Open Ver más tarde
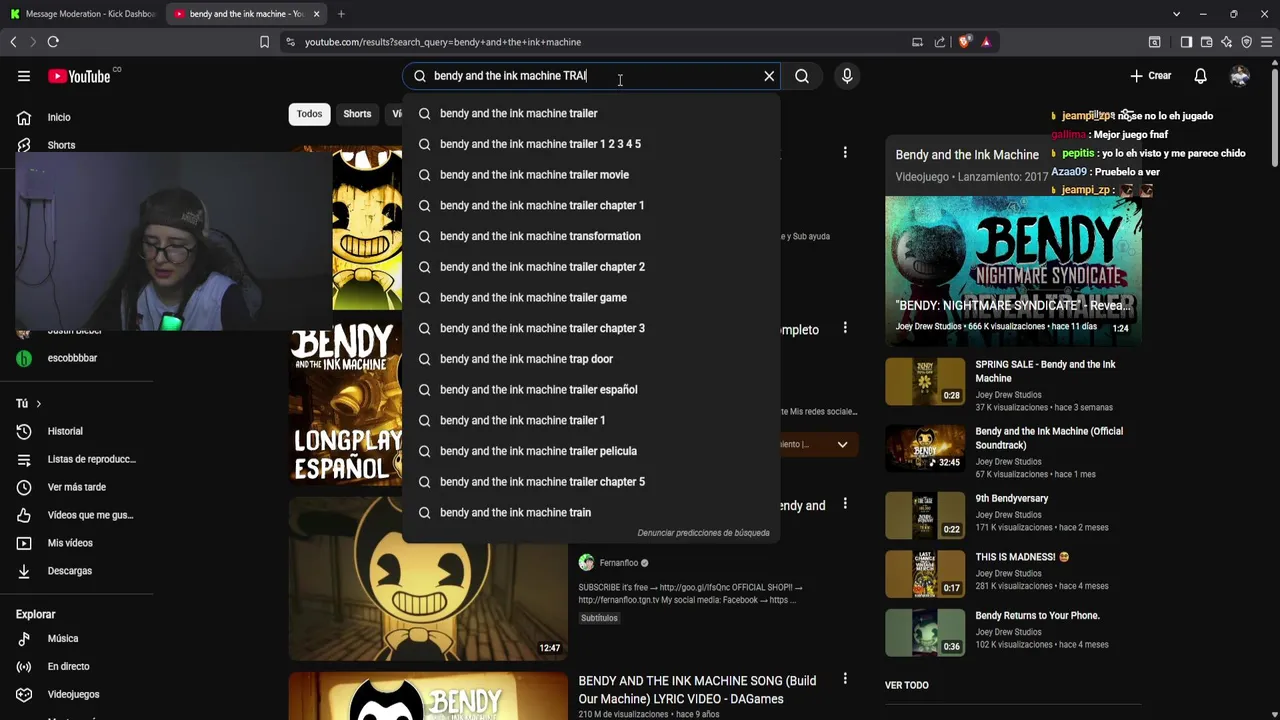Screen dimensions: 1280x720 coord(76,487)
